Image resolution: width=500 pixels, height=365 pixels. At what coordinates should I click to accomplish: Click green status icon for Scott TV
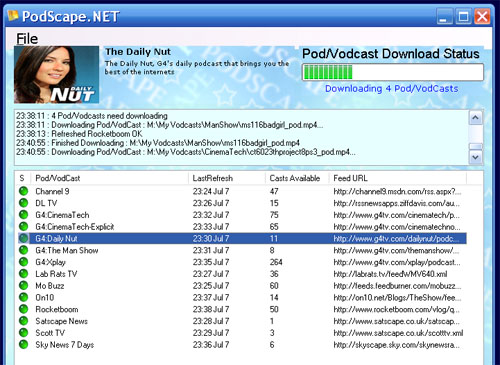tap(23, 333)
